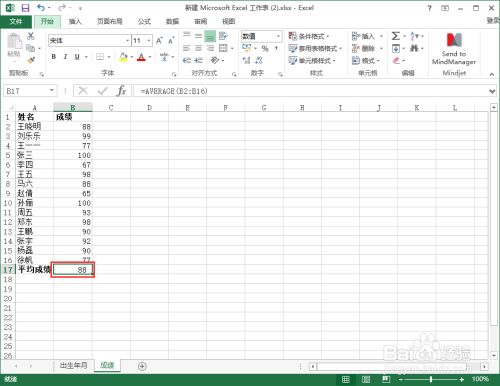This screenshot has height=386, width=500.
Task: Open the File tab
Action: [16, 22]
